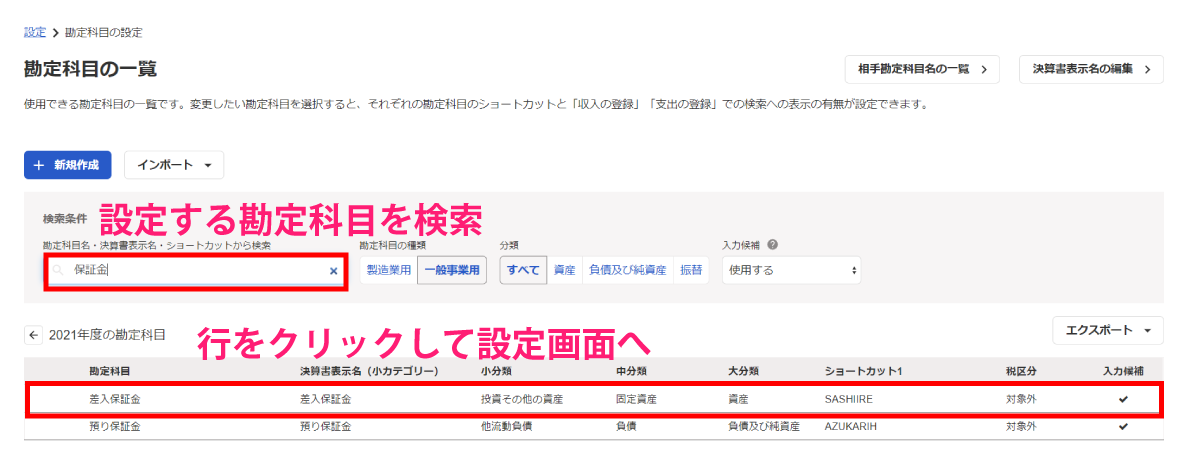Clear the search field with the X icon

coord(333,271)
